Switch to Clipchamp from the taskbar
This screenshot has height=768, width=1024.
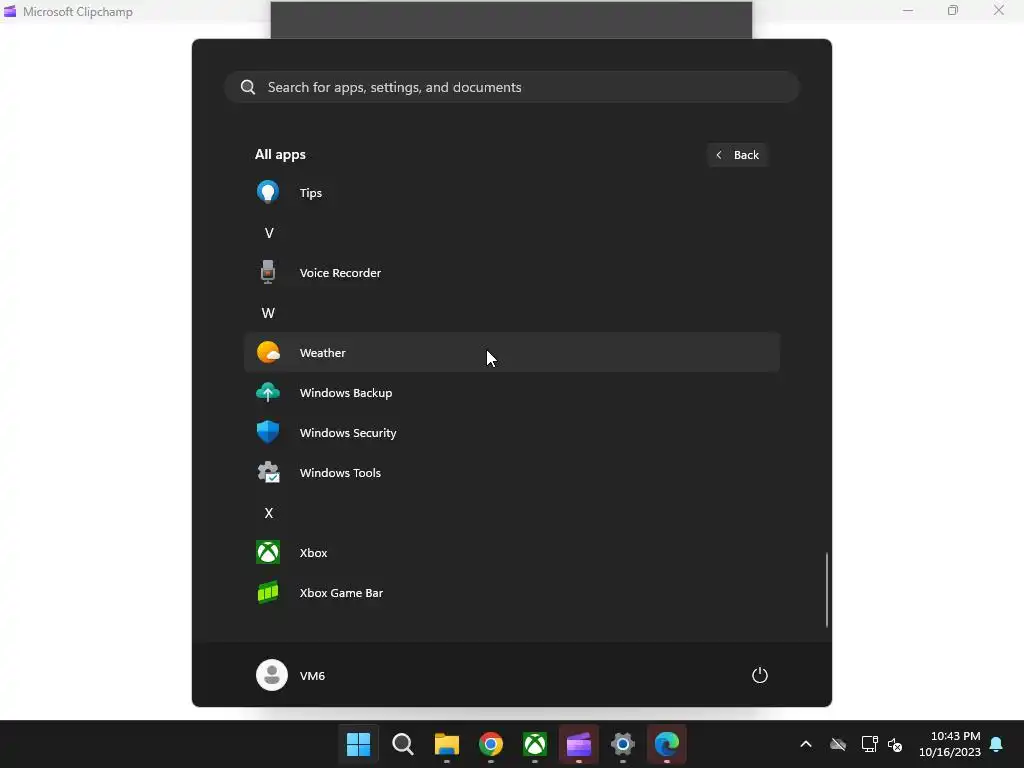[579, 744]
